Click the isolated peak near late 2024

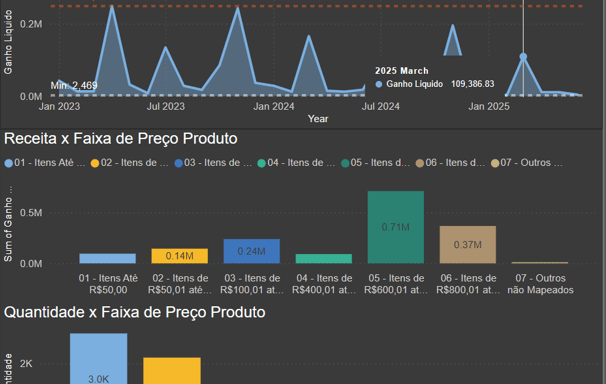coord(452,40)
